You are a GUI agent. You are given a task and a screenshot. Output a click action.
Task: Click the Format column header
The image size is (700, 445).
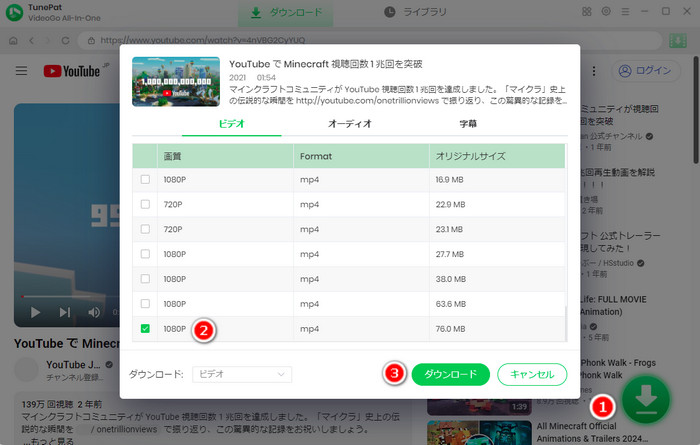point(361,156)
